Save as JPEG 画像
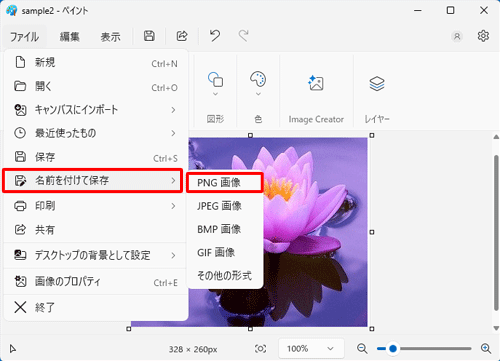The height and width of the screenshot is (361, 500). (x=225, y=206)
